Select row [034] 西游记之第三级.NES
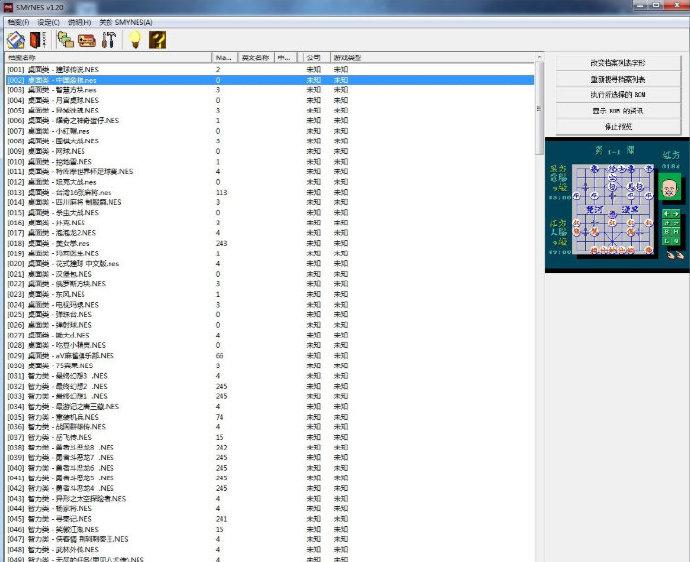 coord(270,407)
